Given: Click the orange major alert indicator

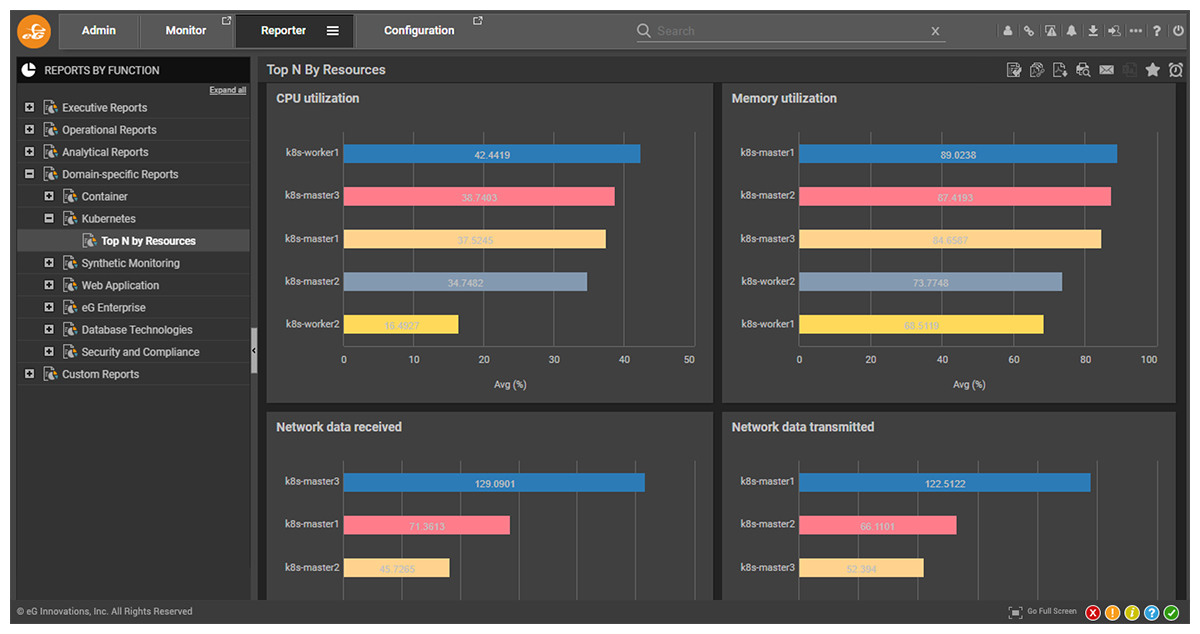Looking at the screenshot, I should (1112, 612).
